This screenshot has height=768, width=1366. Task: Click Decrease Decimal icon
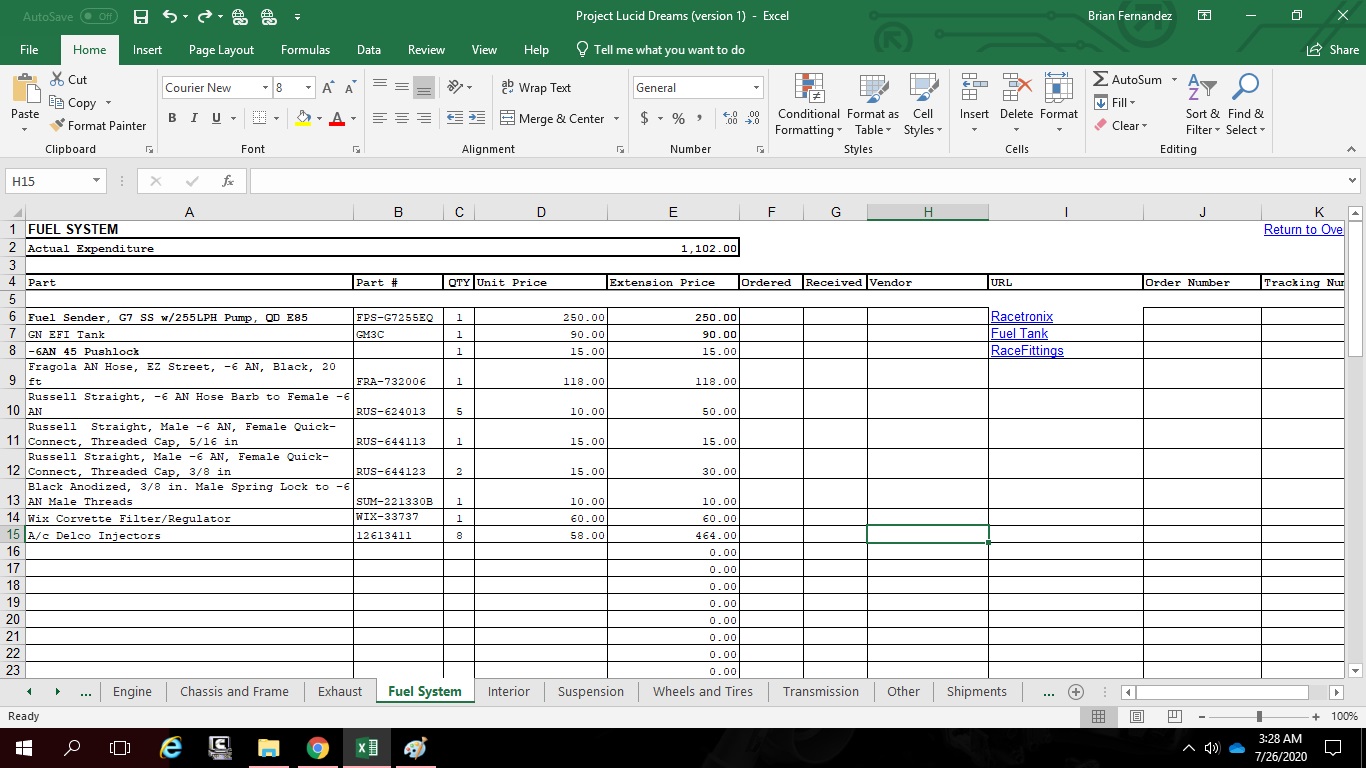click(x=752, y=118)
